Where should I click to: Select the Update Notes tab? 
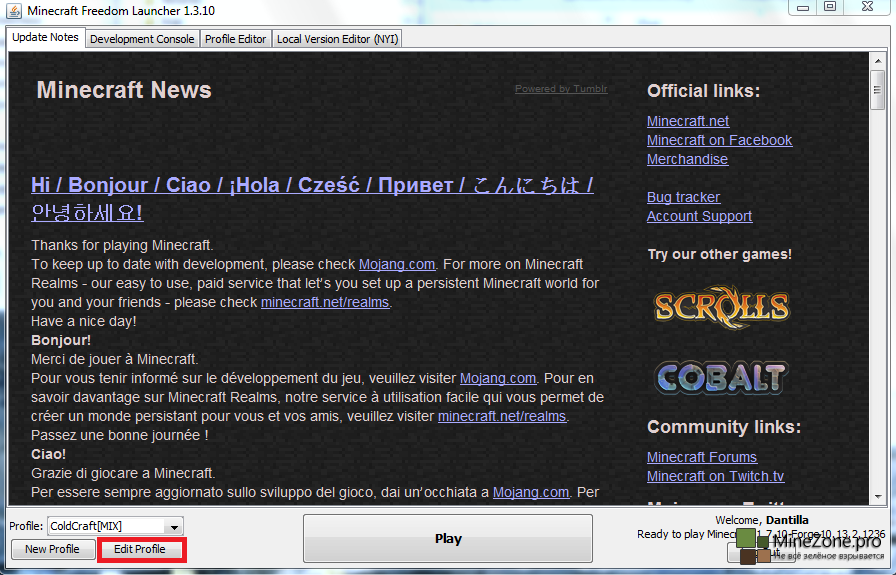(45, 38)
